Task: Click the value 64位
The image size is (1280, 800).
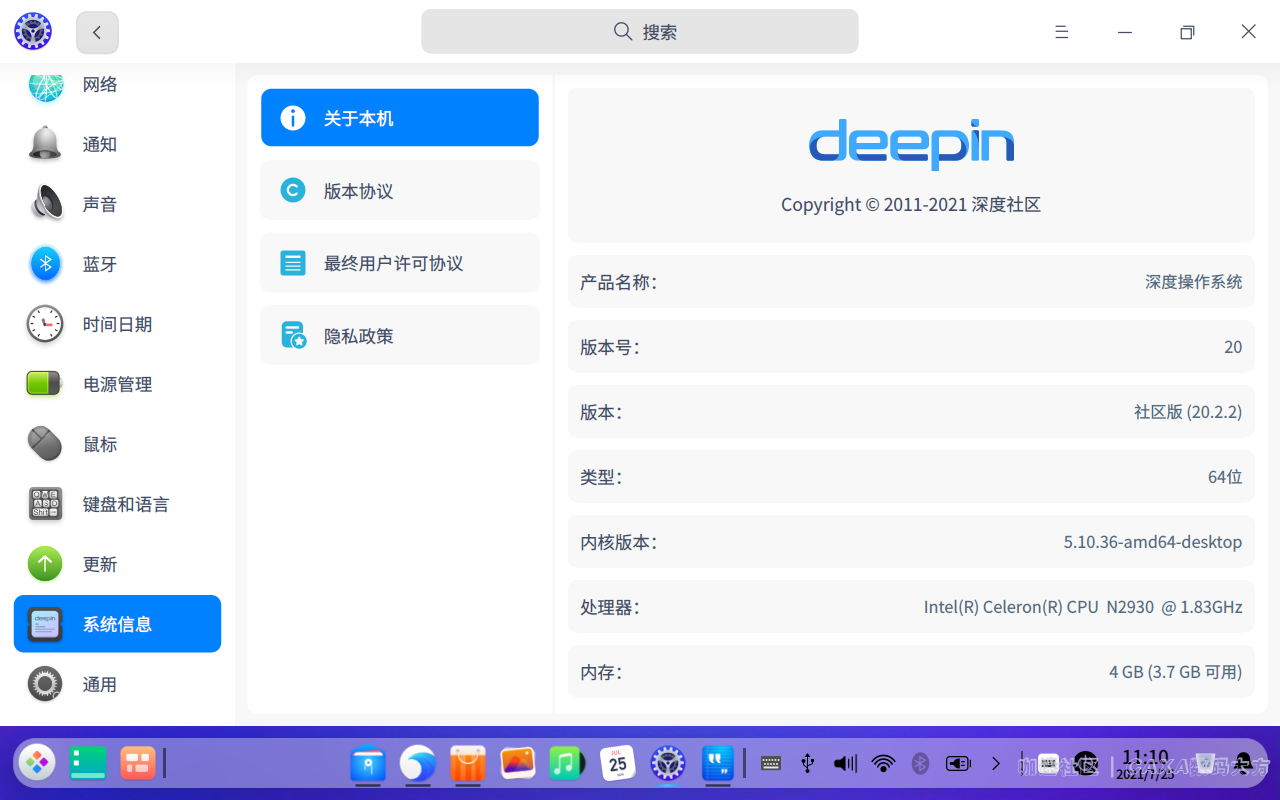Action: click(x=1225, y=477)
